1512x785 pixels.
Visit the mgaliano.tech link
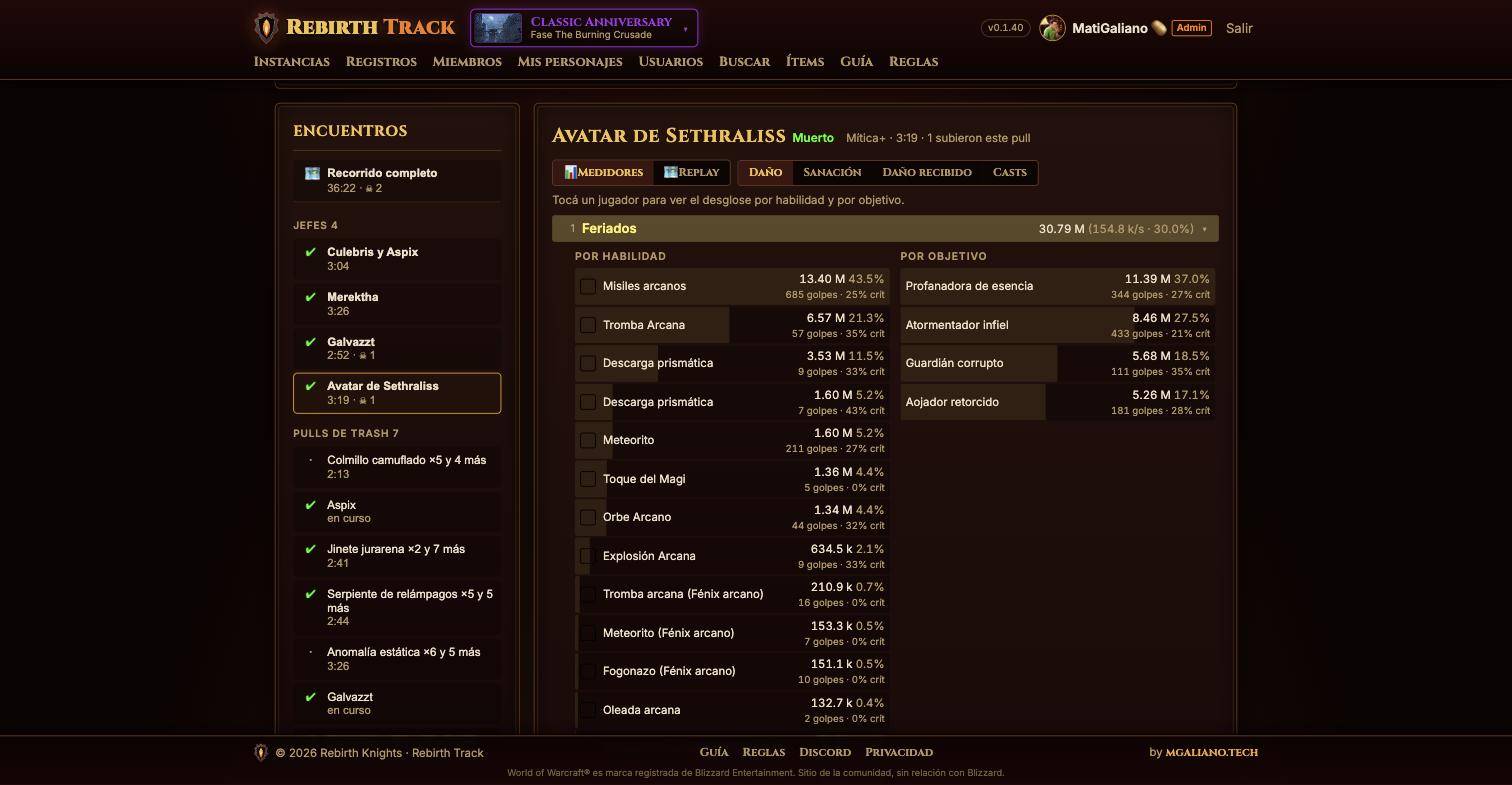1212,752
